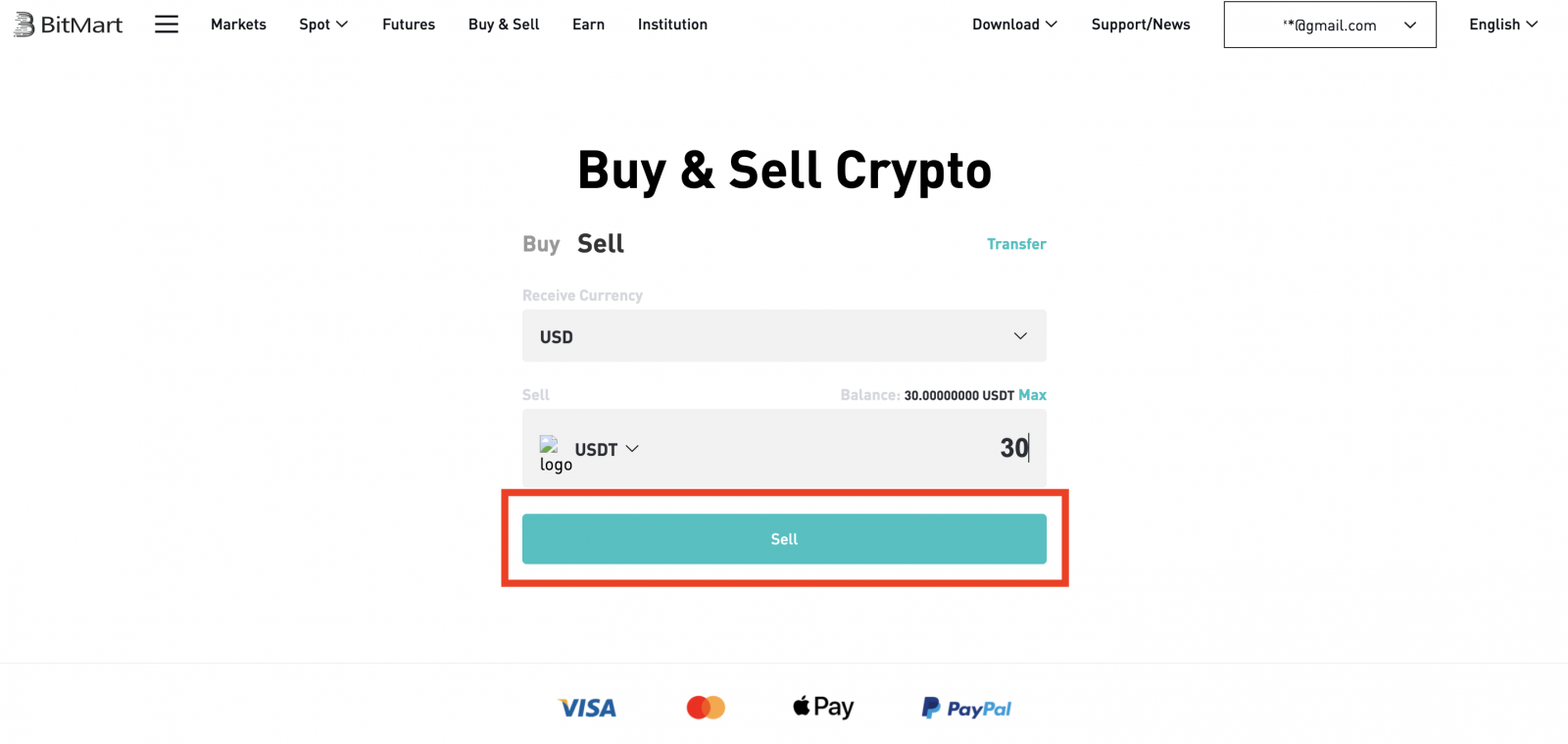Viewport: 1568px width, 744px height.
Task: Go to Support/News
Action: (1140, 25)
